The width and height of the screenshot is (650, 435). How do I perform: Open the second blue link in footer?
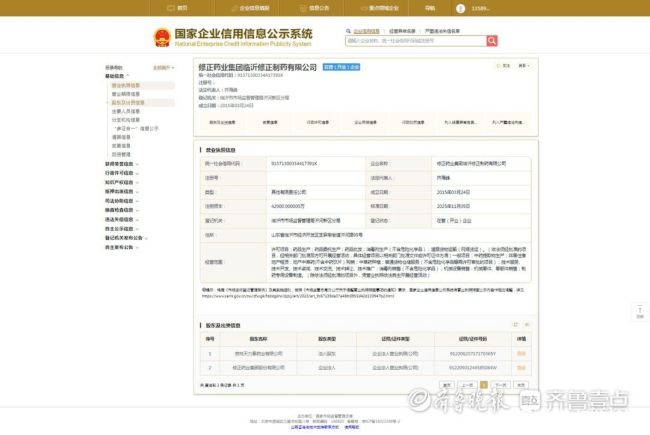pyautogui.click(x=352, y=427)
